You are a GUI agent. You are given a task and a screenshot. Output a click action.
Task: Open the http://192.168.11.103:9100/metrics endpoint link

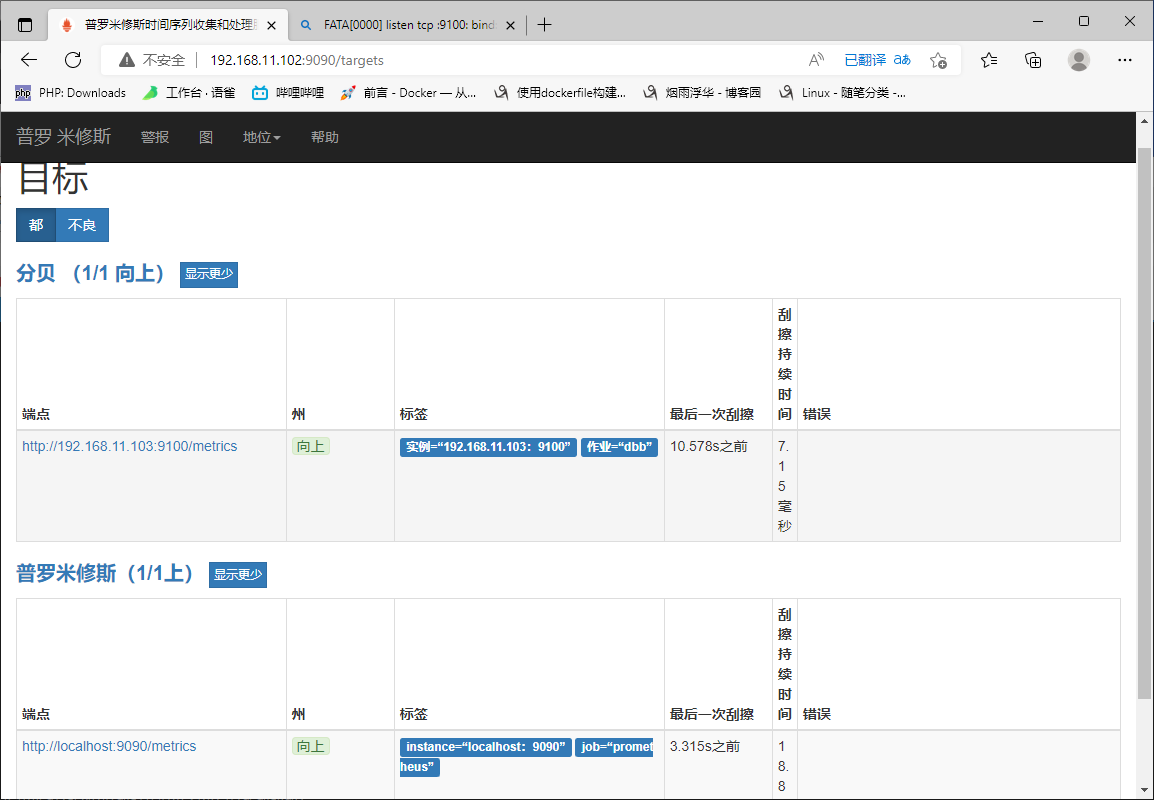tap(130, 446)
